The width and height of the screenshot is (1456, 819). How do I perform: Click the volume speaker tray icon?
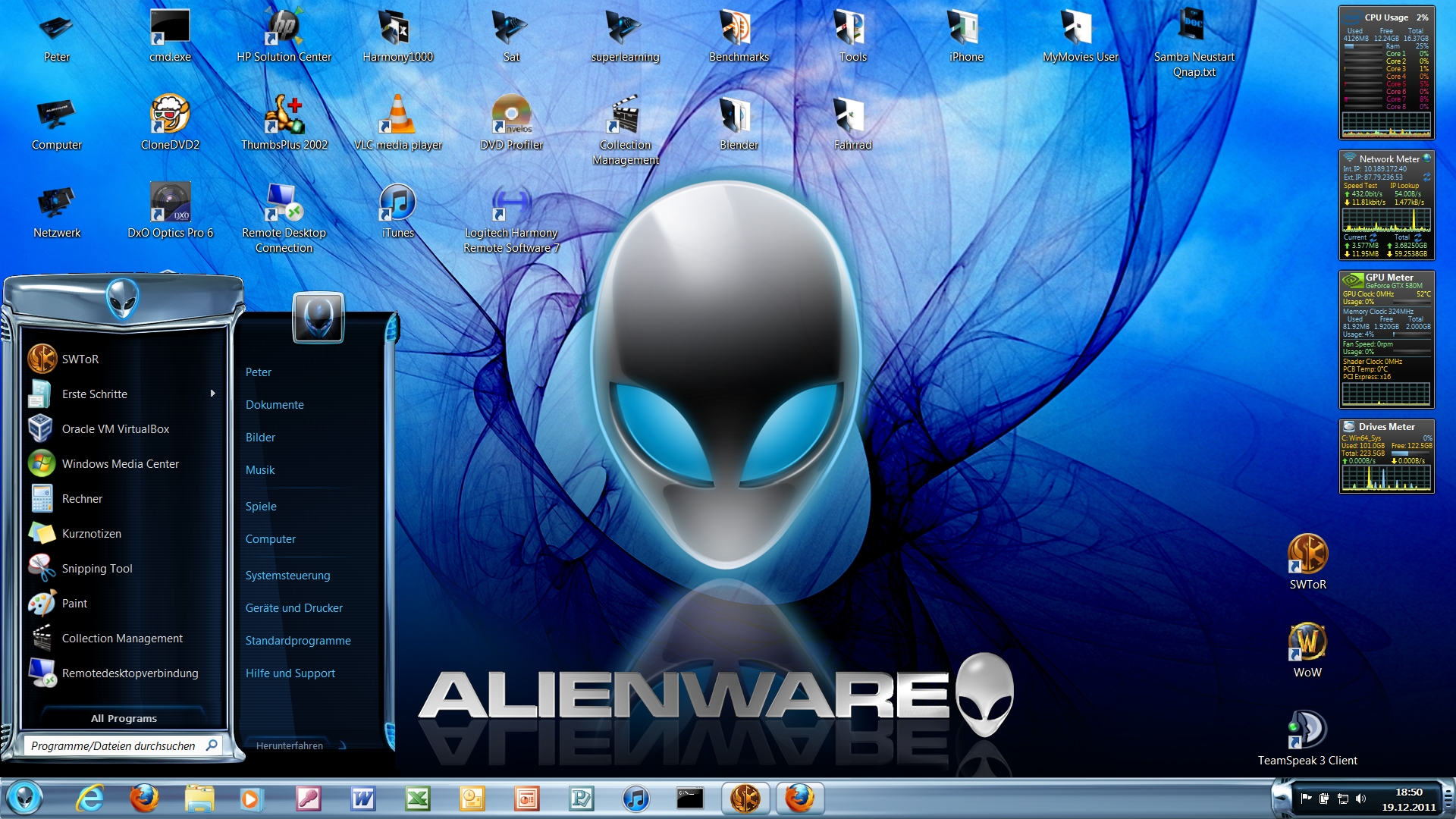tap(1360, 799)
